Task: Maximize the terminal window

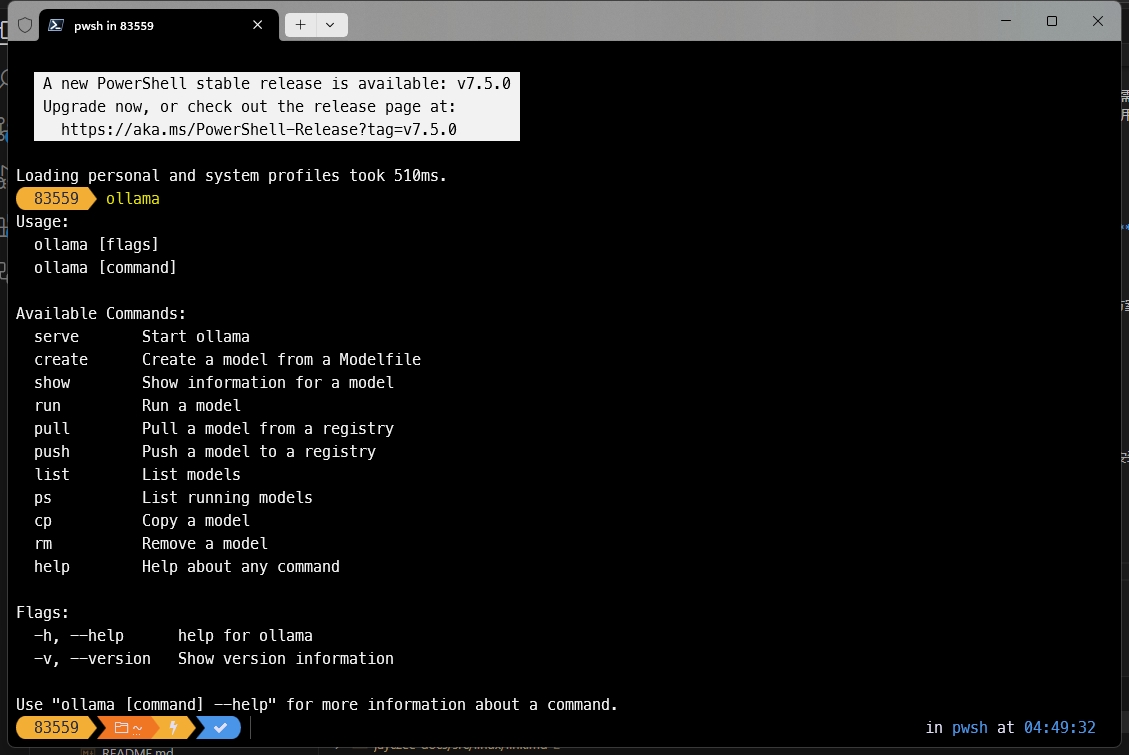Action: coord(1051,21)
